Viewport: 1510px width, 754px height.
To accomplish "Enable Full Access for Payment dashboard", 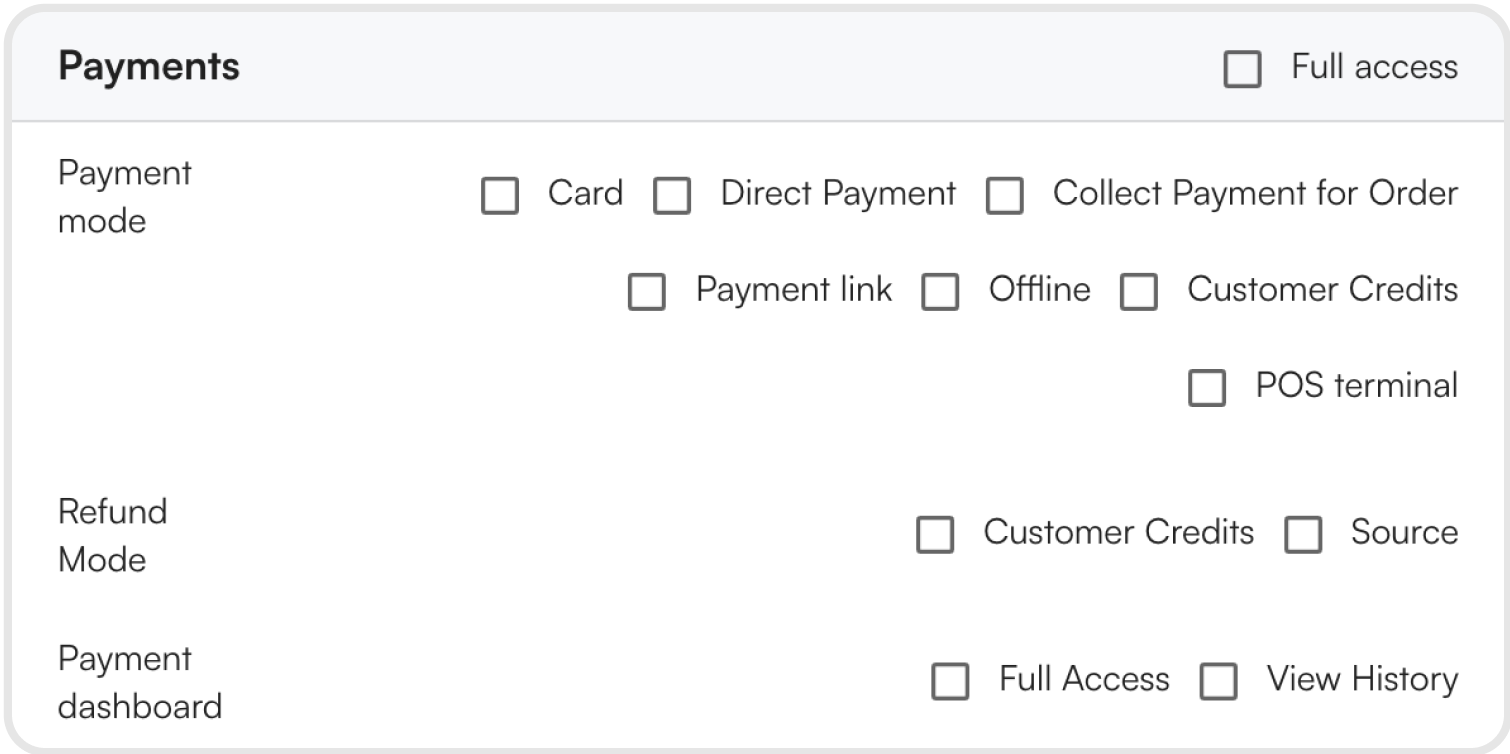I will (950, 682).
